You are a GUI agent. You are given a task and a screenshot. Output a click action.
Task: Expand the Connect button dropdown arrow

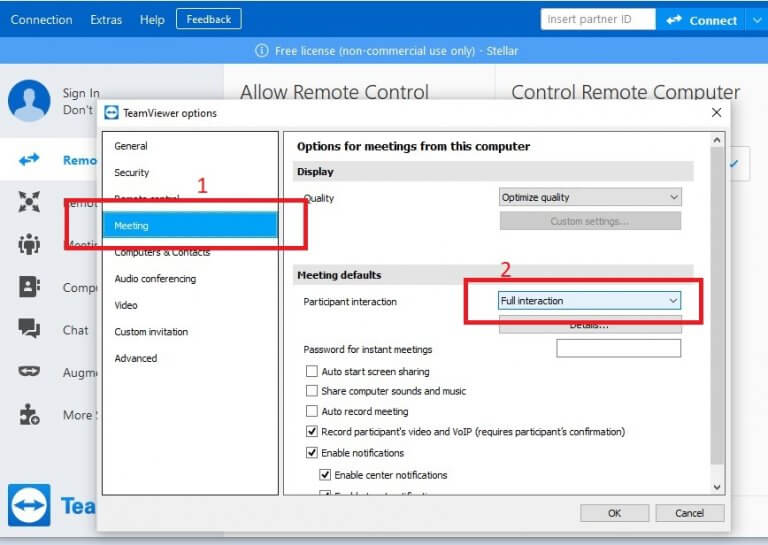point(757,20)
